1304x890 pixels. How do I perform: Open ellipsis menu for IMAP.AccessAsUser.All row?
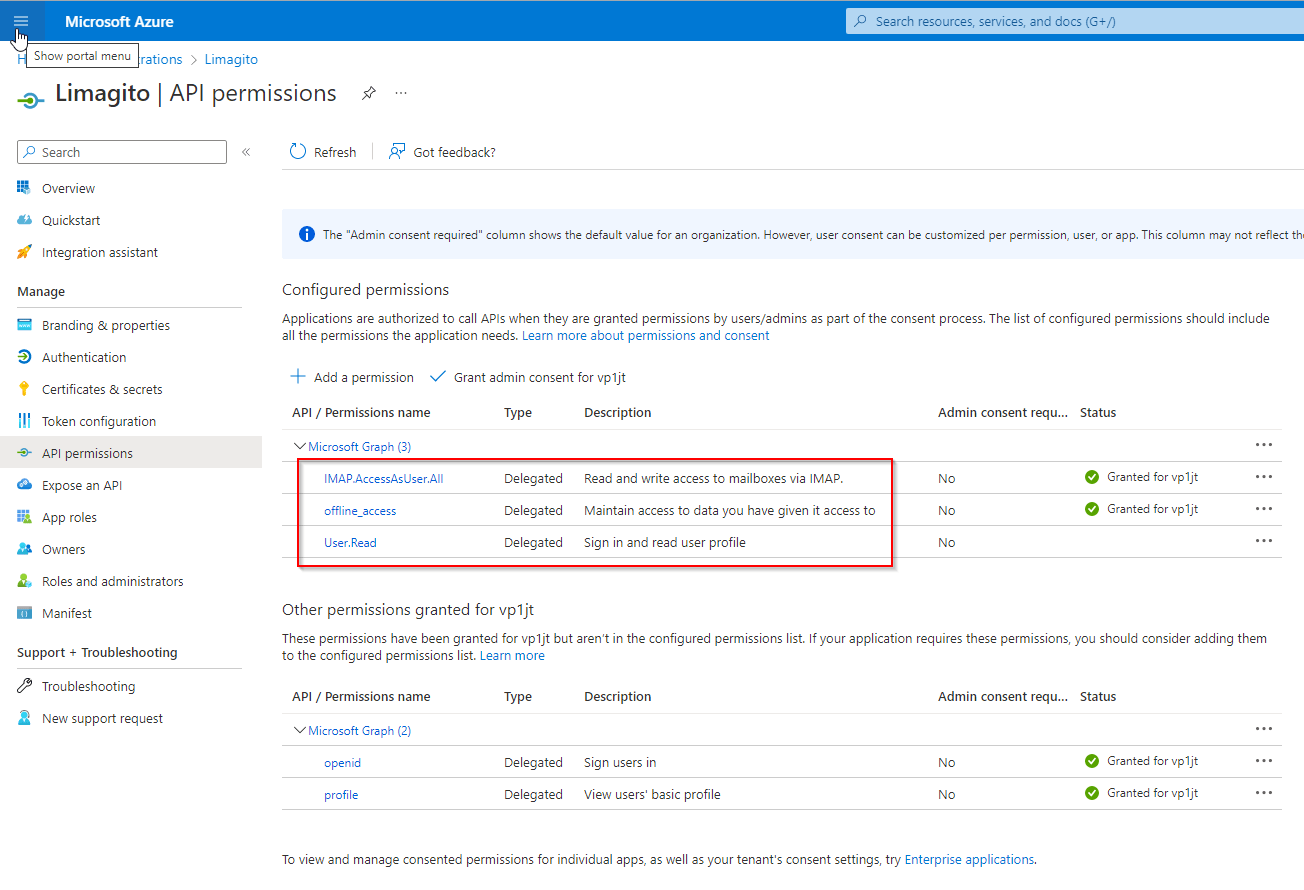tap(1264, 477)
